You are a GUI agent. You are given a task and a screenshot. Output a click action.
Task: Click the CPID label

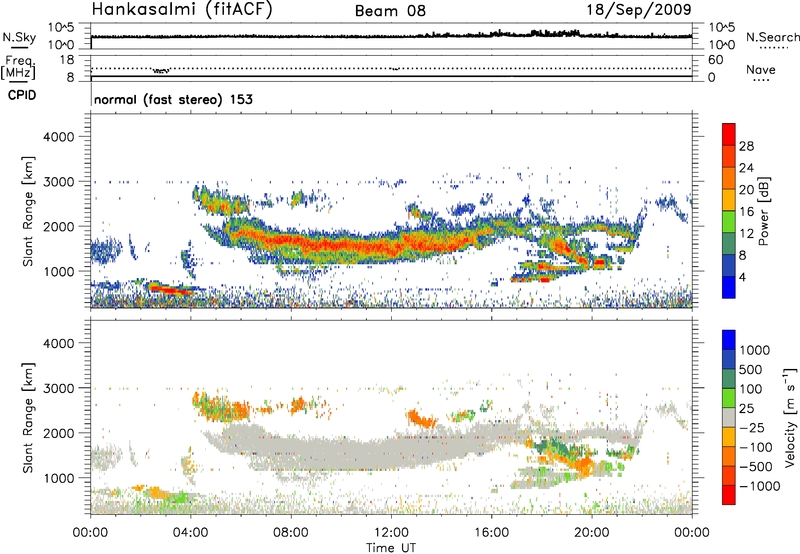[x=22, y=95]
